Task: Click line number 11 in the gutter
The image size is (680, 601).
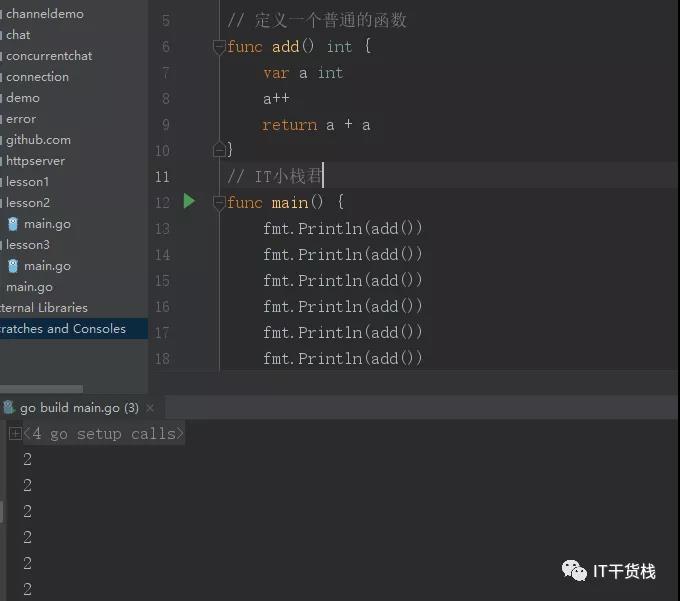Action: (x=162, y=177)
